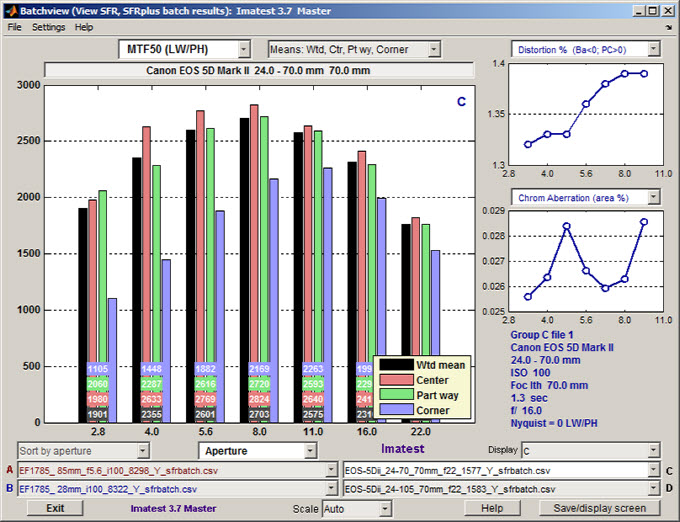Viewport: 680px width, 522px height.
Task: Open the file A EF1785_85mm dropdown
Action: point(177,470)
